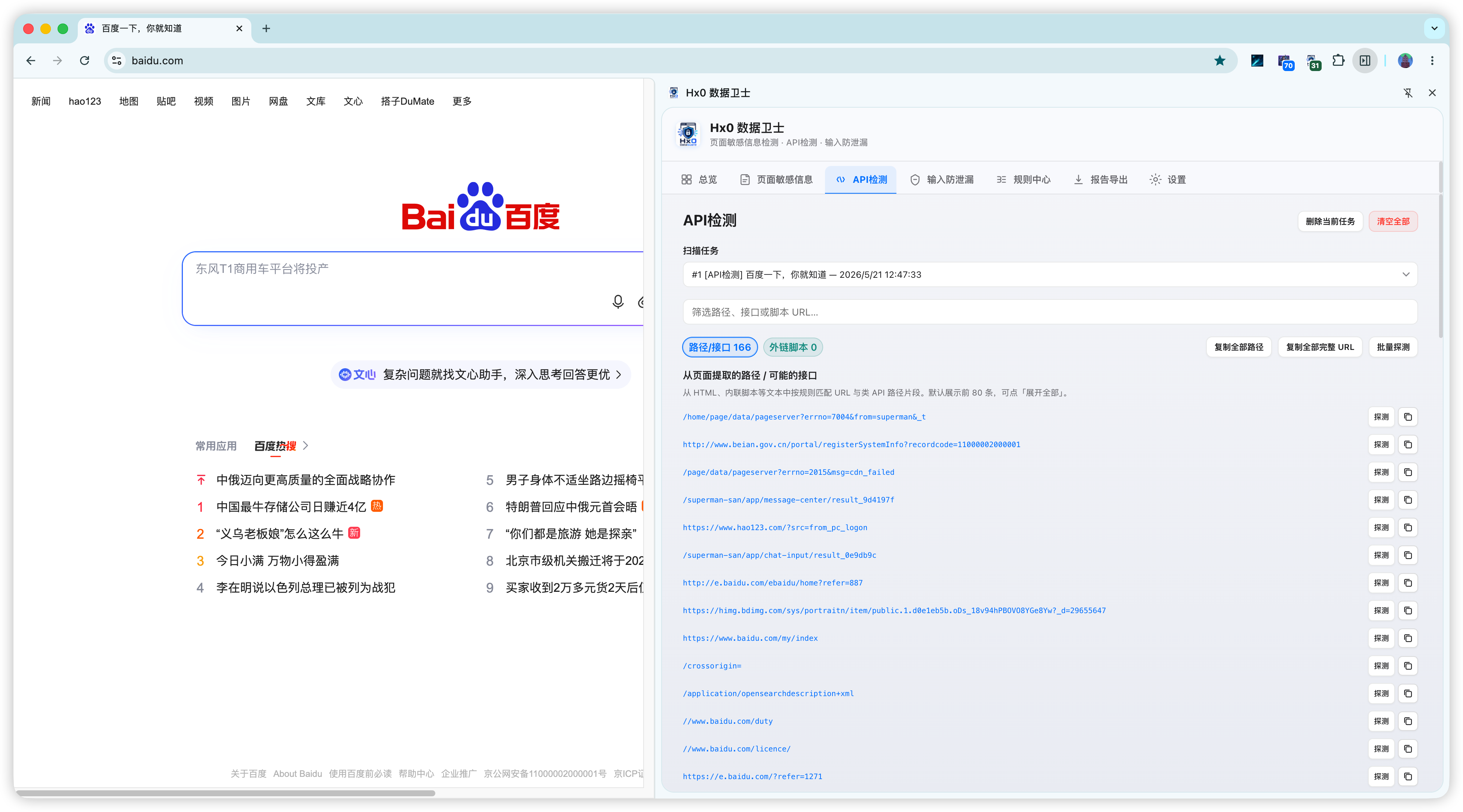Open a new browser tab

266,28
